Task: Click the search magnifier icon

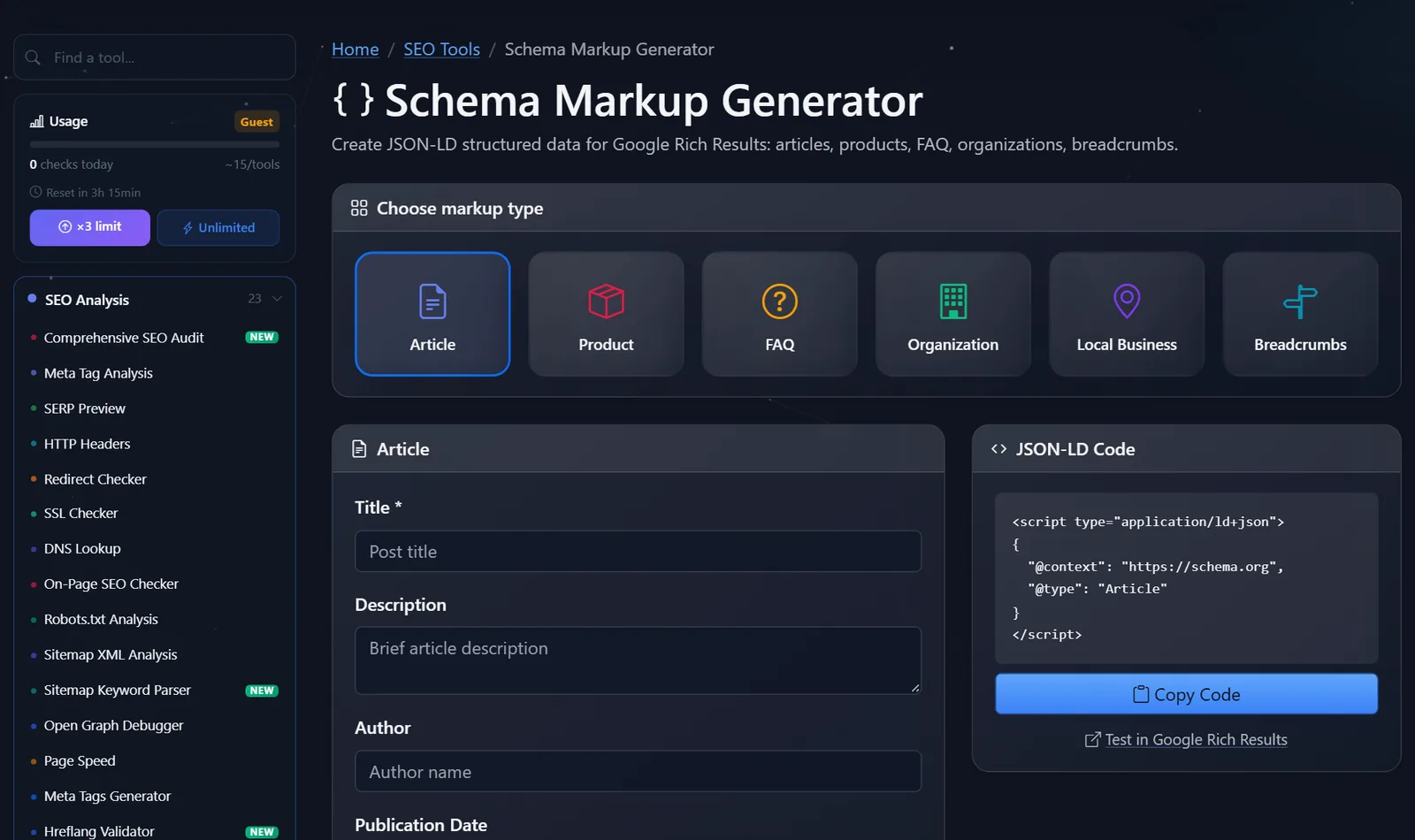Action: (x=33, y=57)
